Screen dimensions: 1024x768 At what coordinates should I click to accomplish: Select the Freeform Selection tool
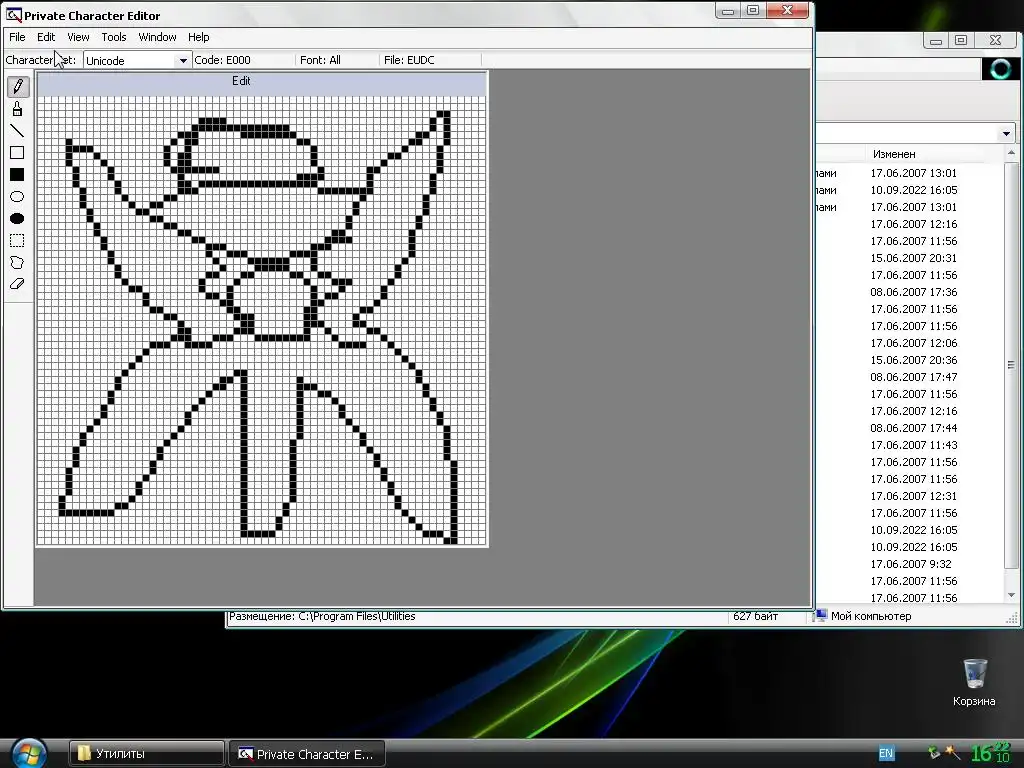pos(18,263)
